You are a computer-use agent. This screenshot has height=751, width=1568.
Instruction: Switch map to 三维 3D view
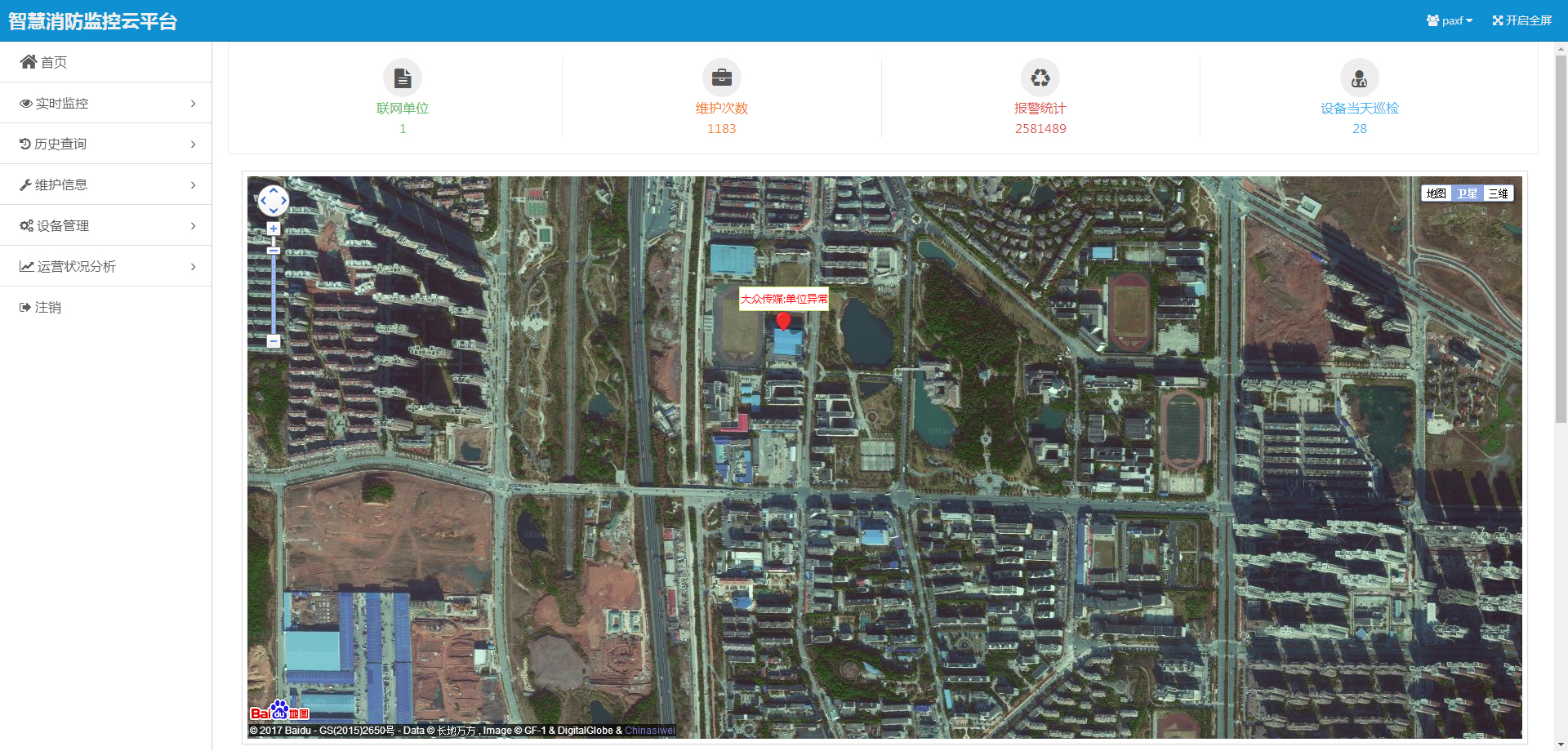1498,193
